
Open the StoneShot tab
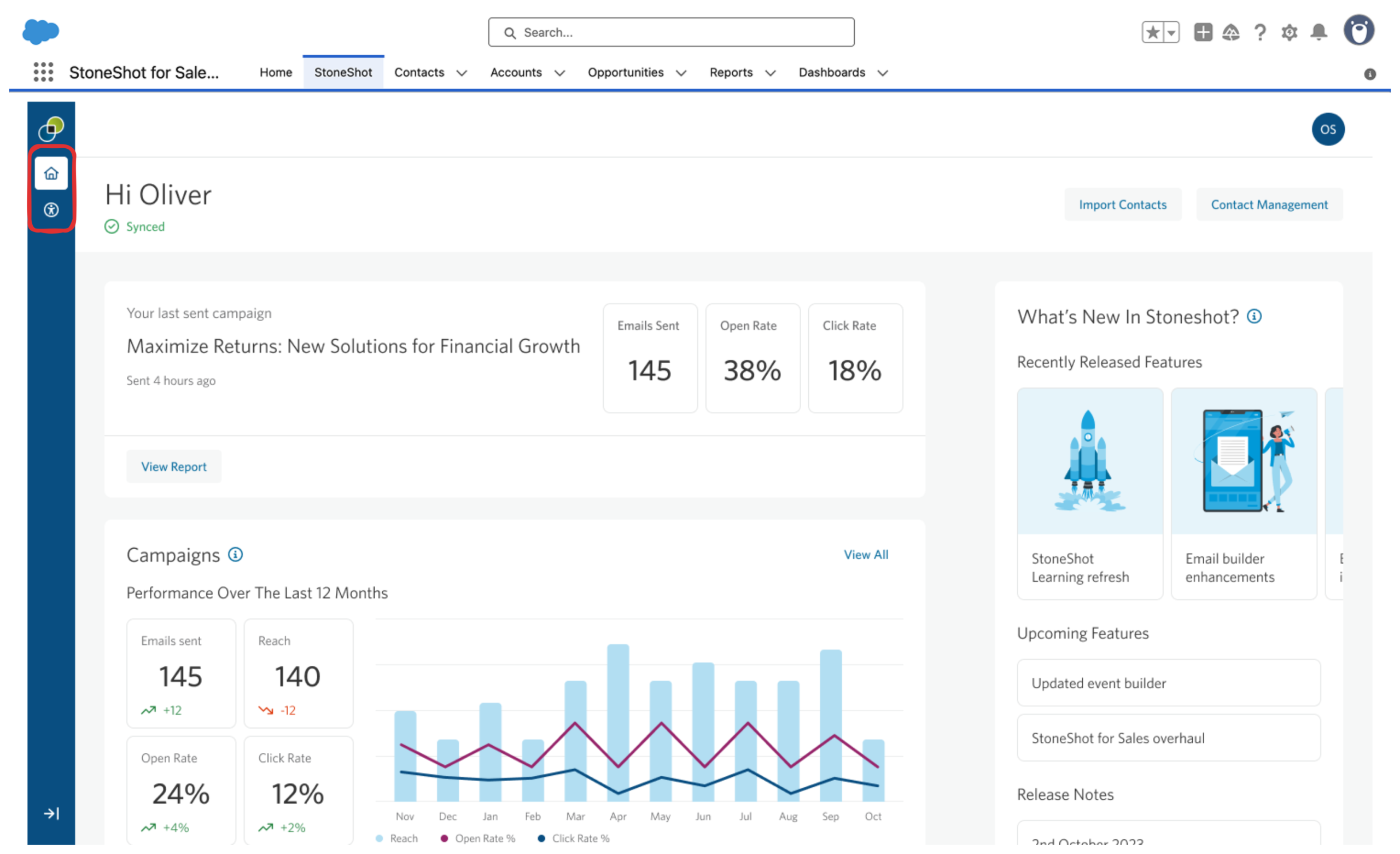tap(343, 72)
